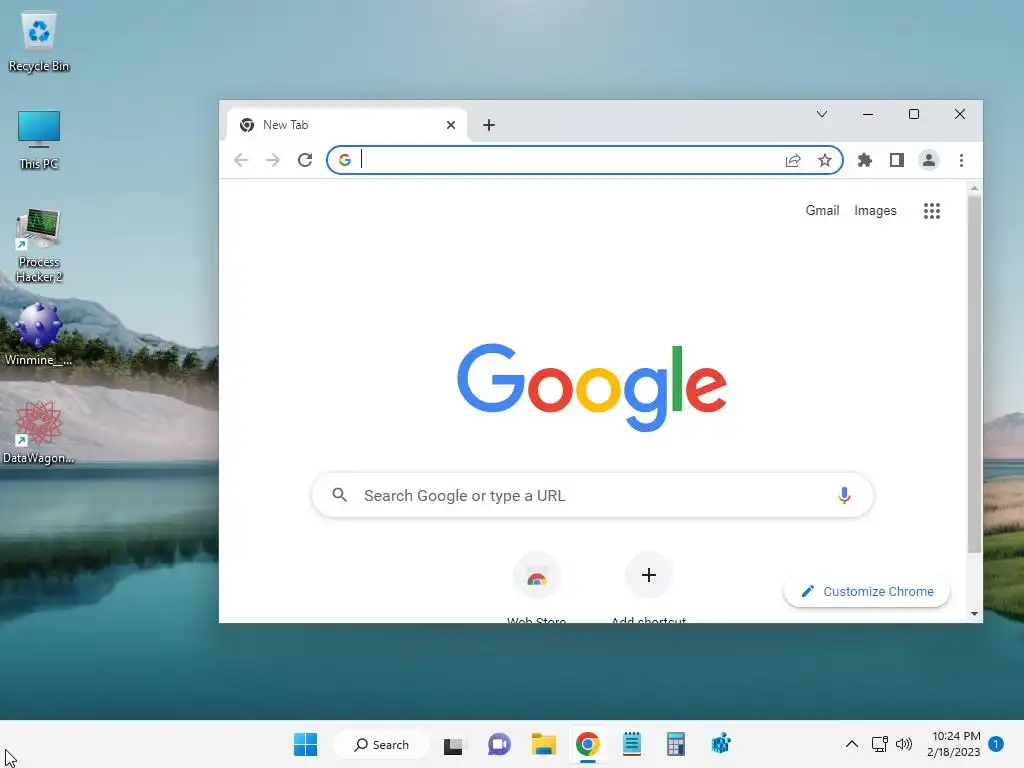Click the taskbar Search box
This screenshot has width=1024, height=768.
pyautogui.click(x=381, y=744)
